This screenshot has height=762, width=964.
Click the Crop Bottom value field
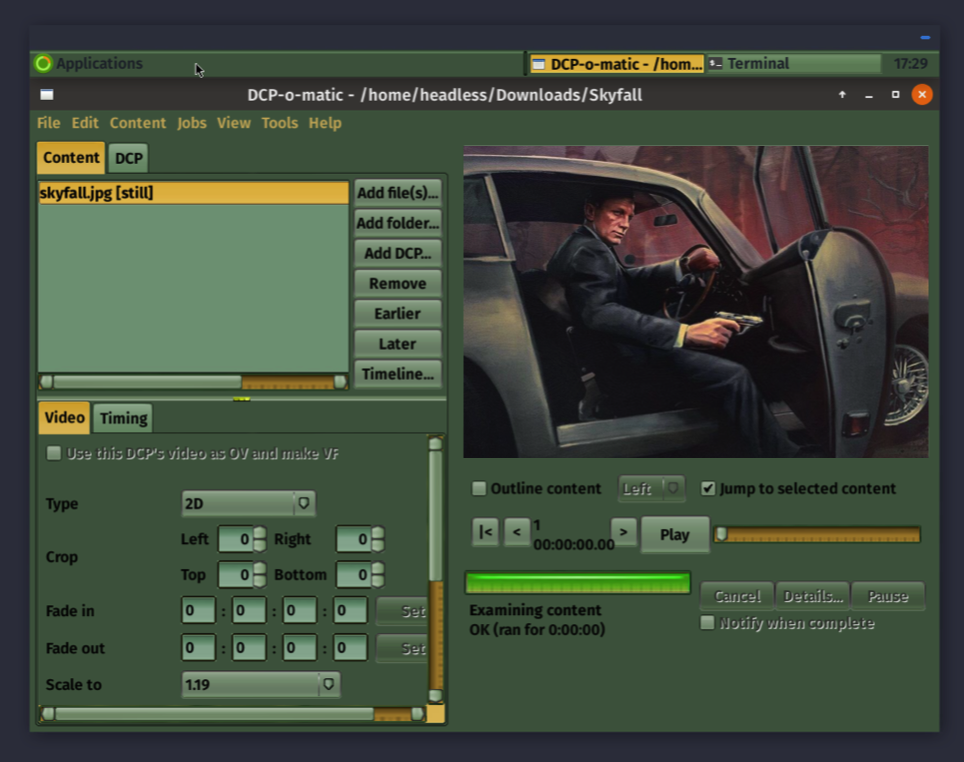[x=354, y=574]
